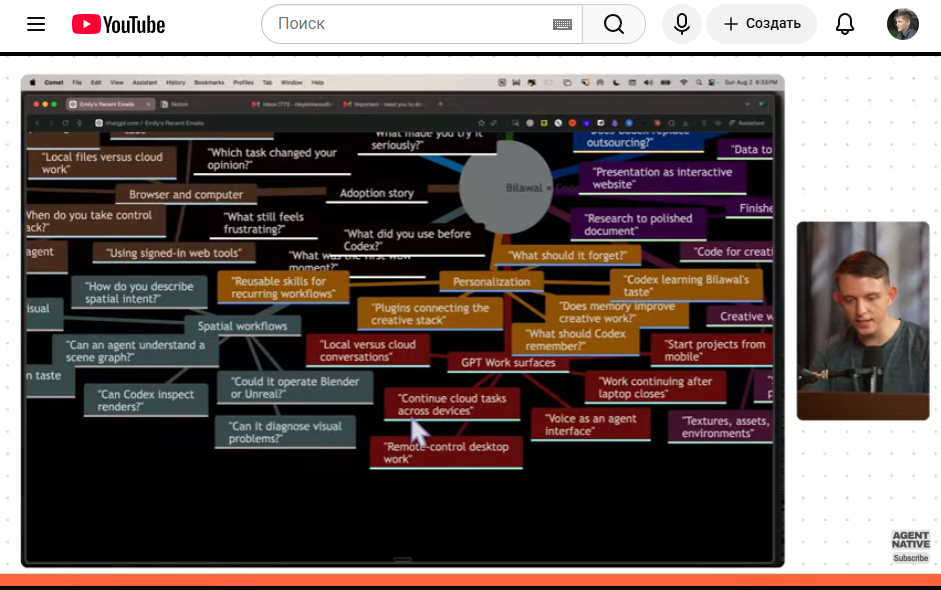This screenshot has width=941, height=590.
Task: Open the File menu in the video
Action: coord(77,82)
